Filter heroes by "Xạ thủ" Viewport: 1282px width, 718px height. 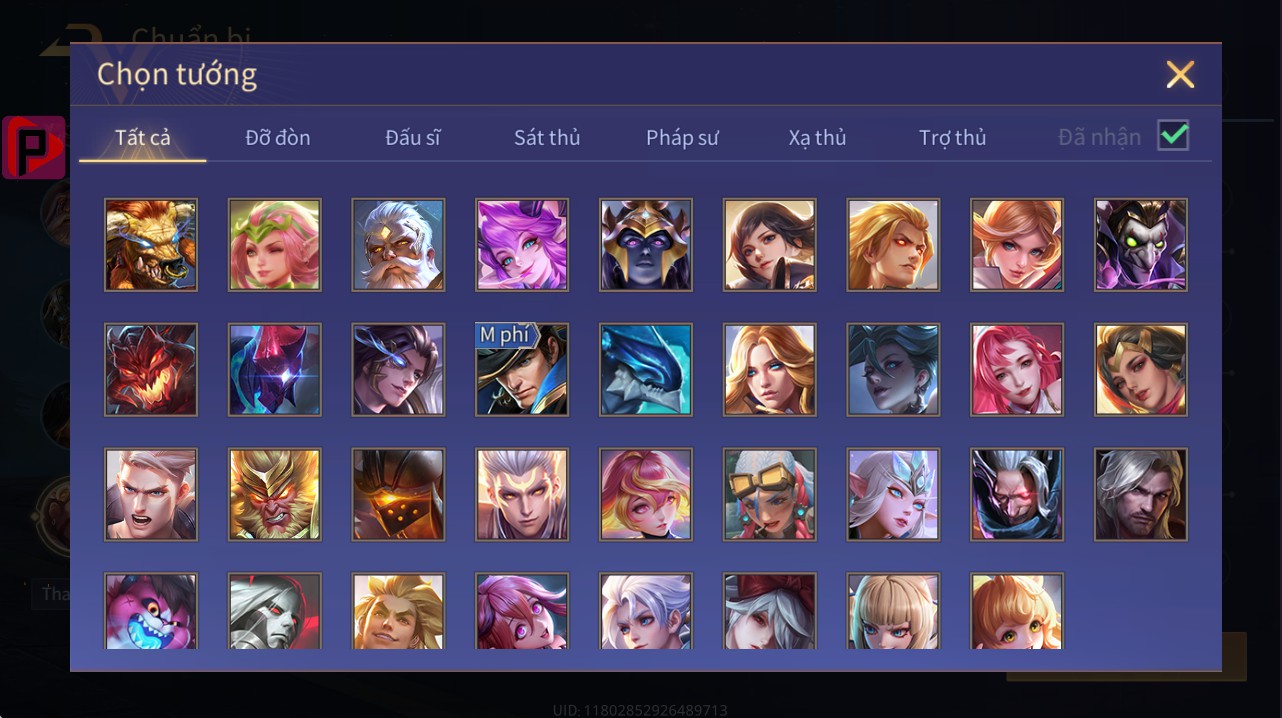[x=817, y=138]
